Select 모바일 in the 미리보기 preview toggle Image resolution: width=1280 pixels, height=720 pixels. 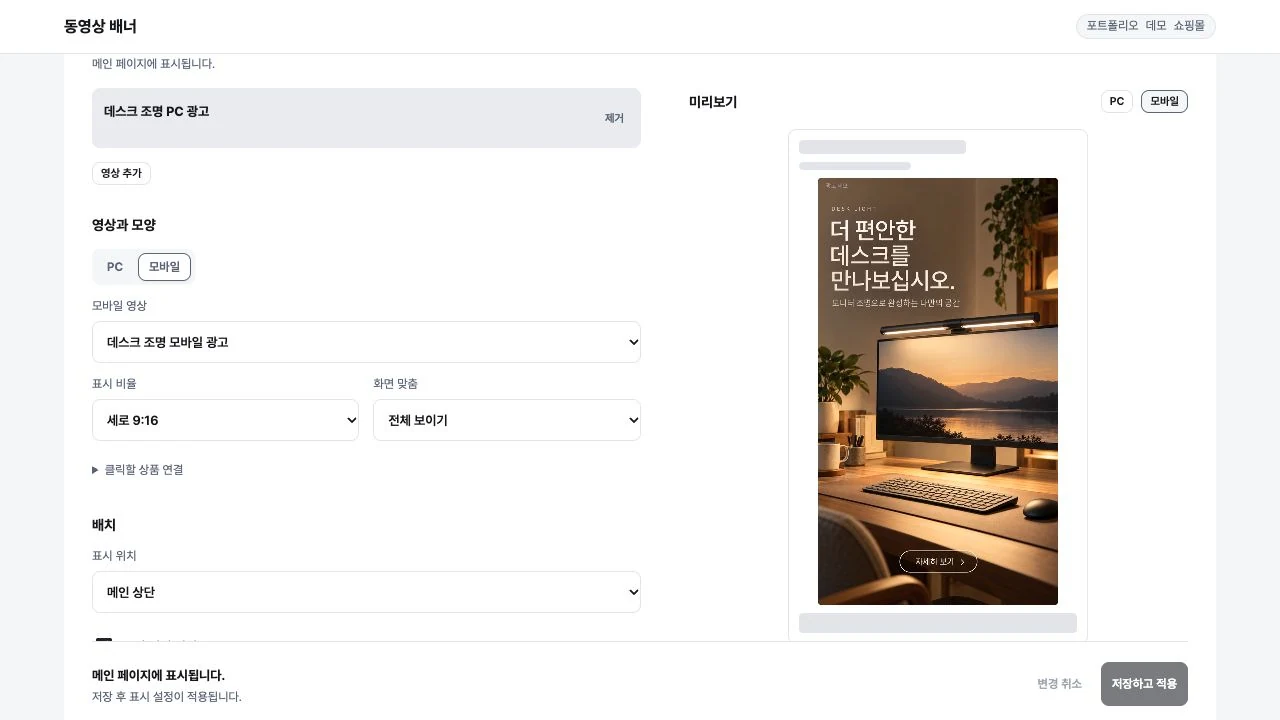[1164, 101]
